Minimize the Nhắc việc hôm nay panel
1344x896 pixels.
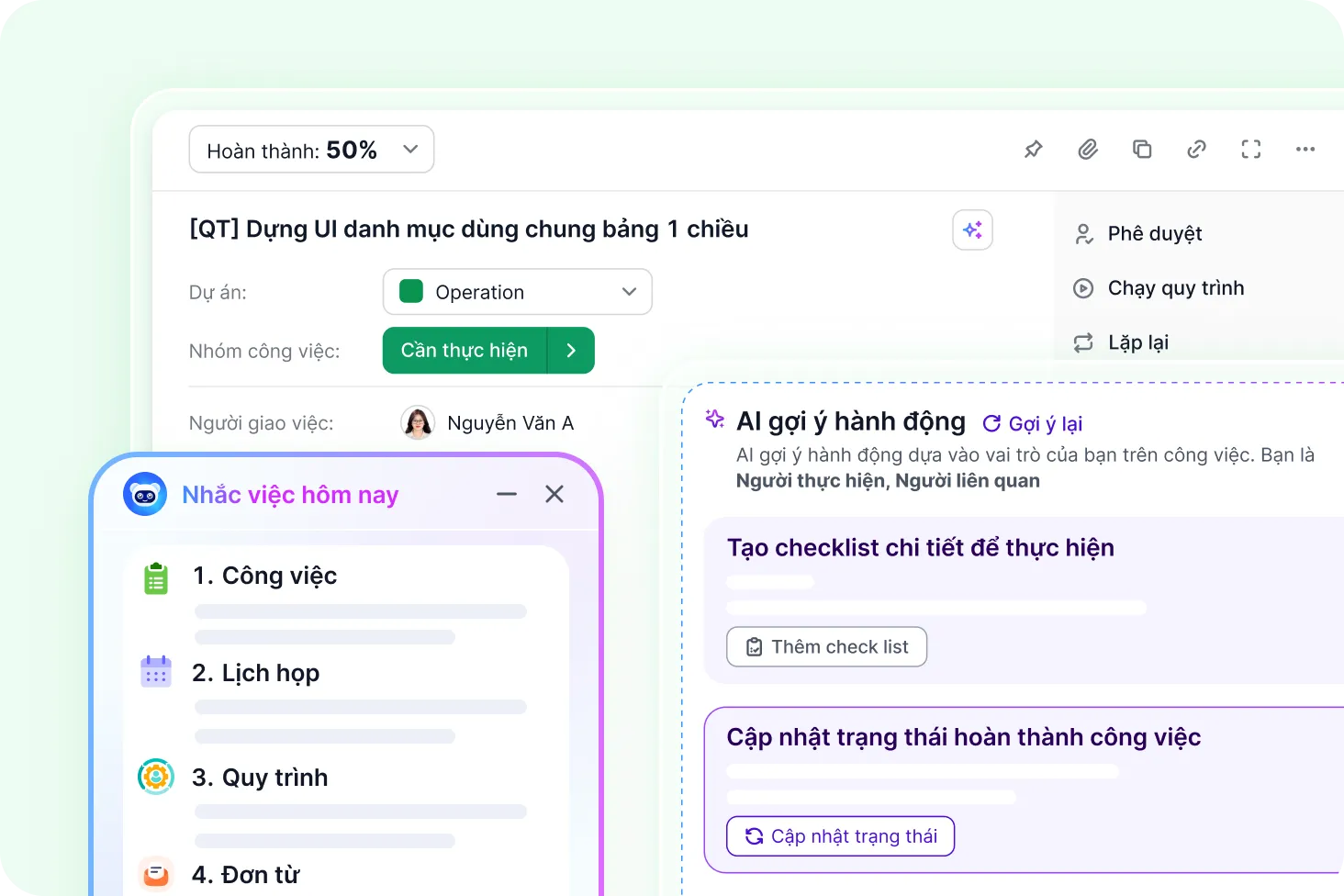tap(507, 494)
